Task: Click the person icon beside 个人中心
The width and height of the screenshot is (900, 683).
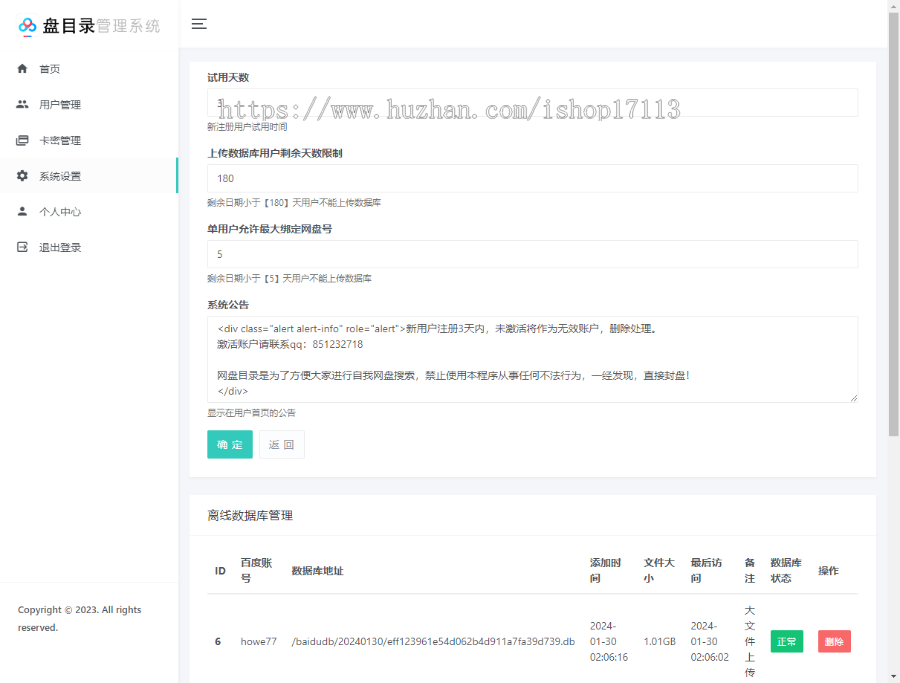Action: coord(22,211)
